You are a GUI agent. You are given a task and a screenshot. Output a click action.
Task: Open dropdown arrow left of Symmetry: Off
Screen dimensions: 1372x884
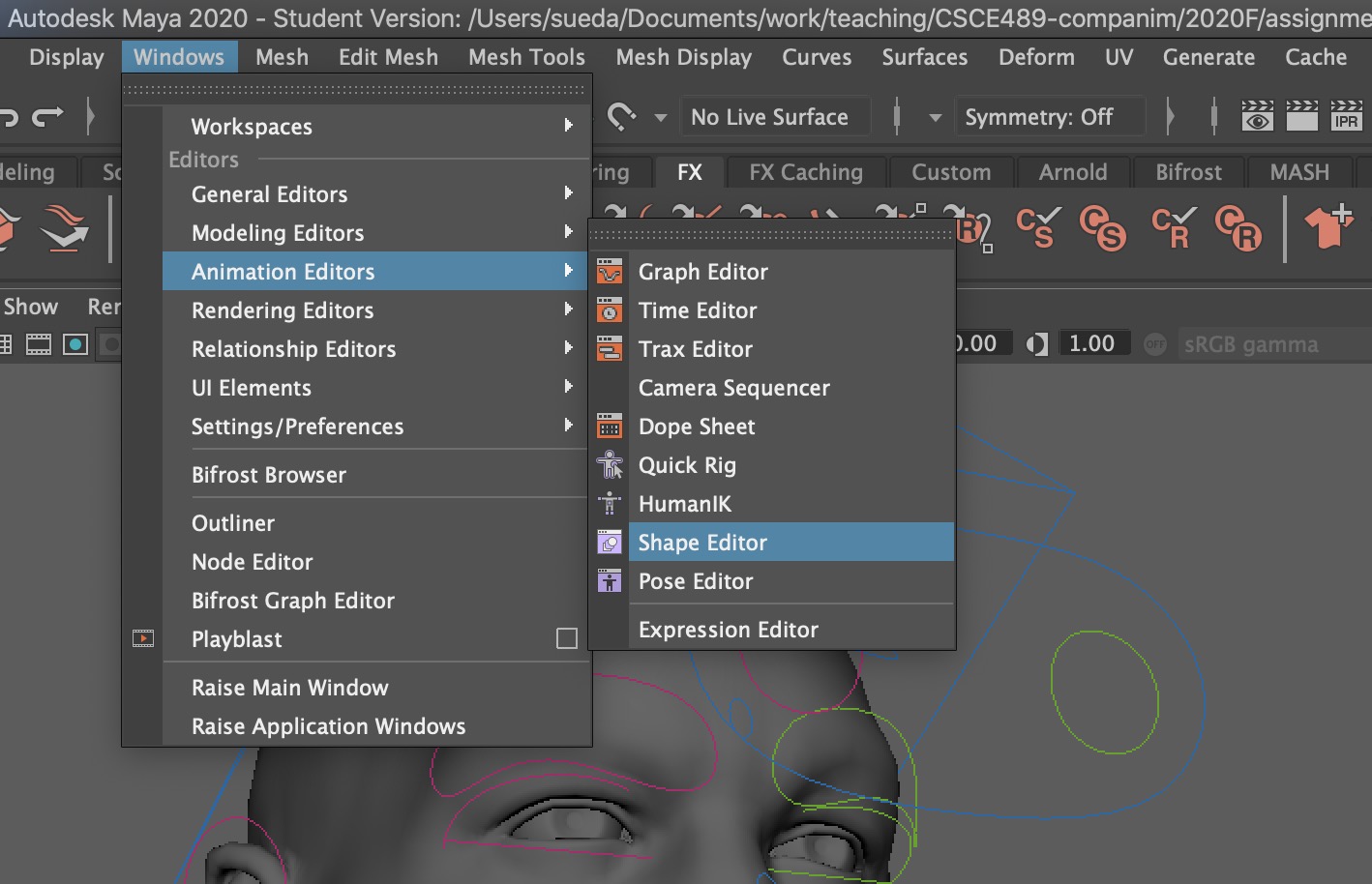[935, 118]
